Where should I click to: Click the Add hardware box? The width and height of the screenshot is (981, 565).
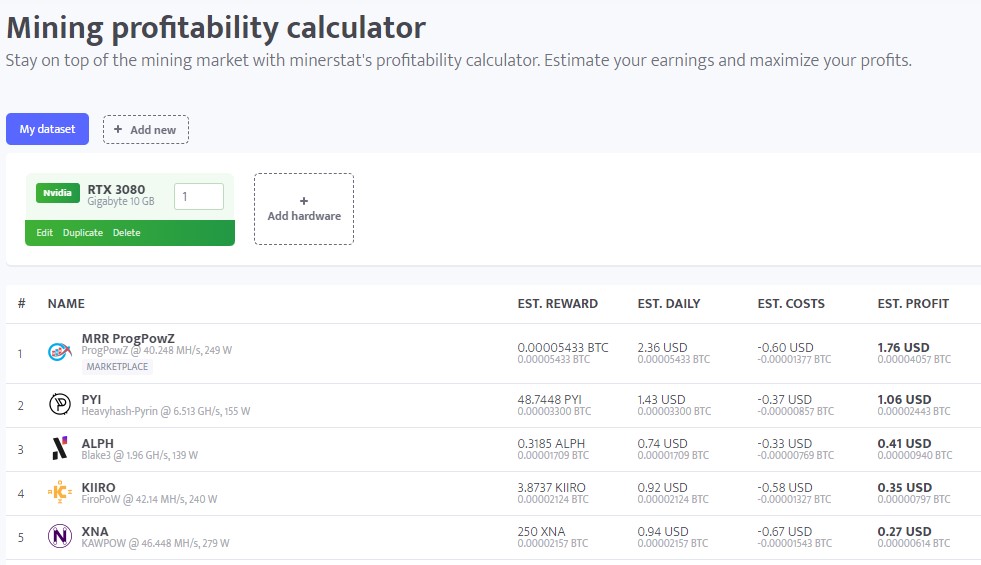[x=304, y=209]
